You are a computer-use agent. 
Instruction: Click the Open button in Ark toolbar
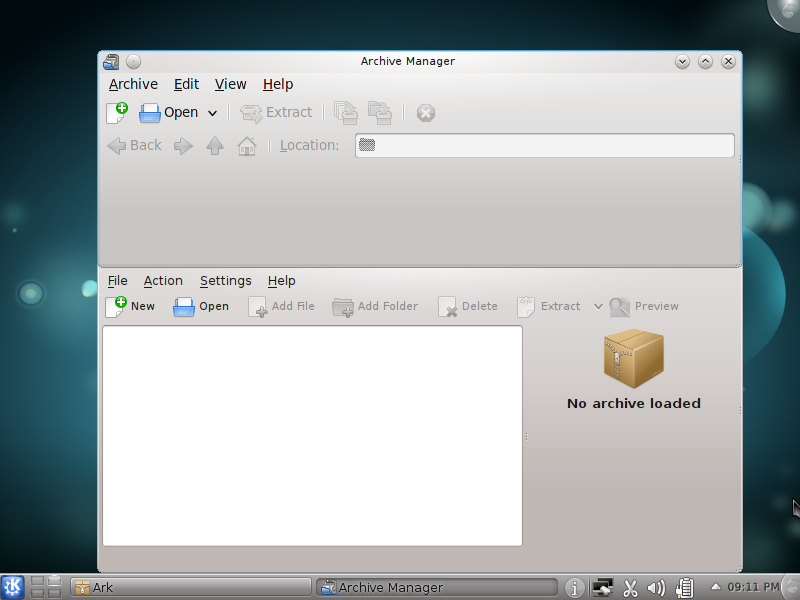tap(201, 306)
